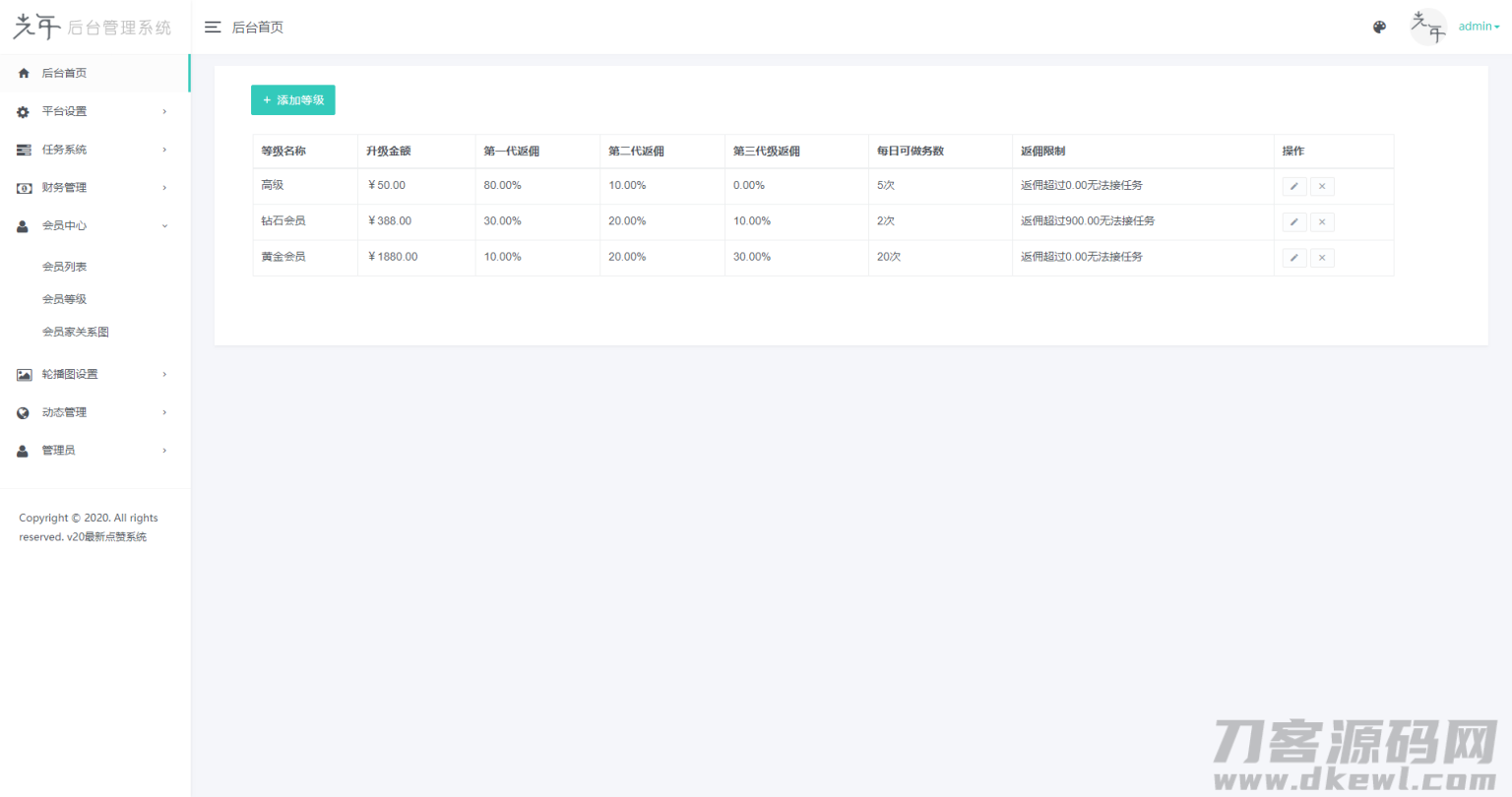
Task: Open 会员列表 submenu item
Action: coord(65,267)
